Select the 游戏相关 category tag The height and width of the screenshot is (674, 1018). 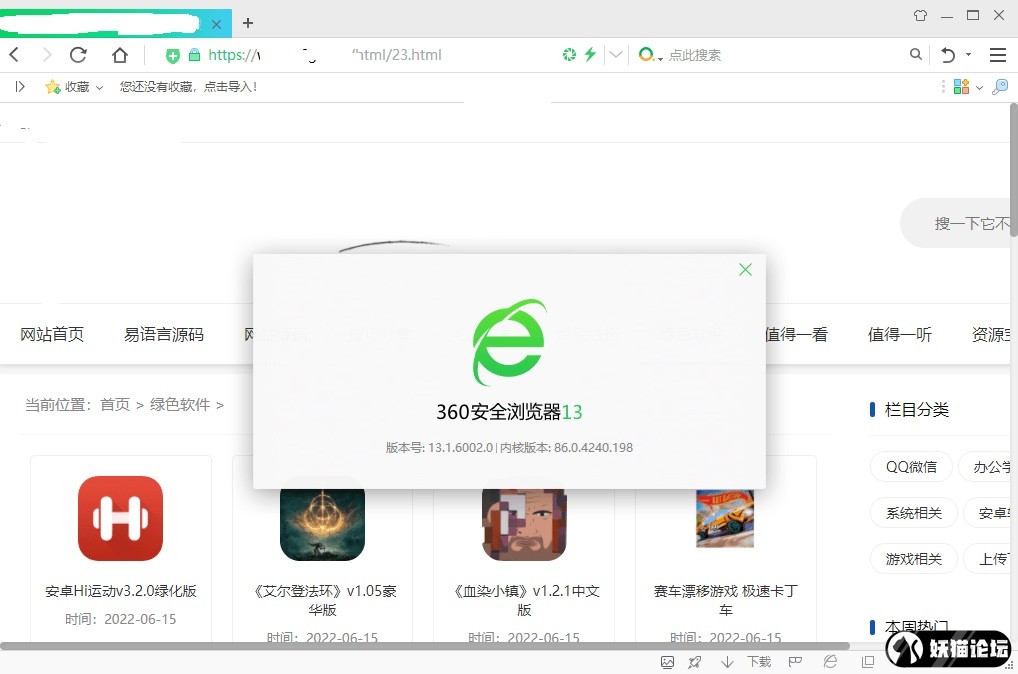point(913,558)
